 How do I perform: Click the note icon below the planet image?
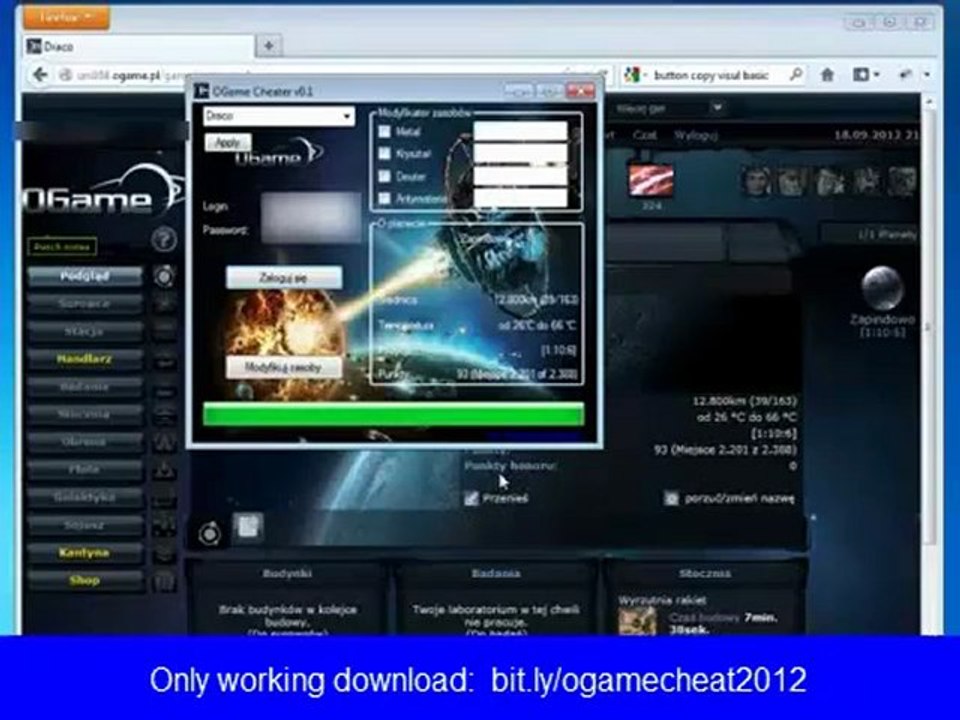pyautogui.click(x=248, y=527)
